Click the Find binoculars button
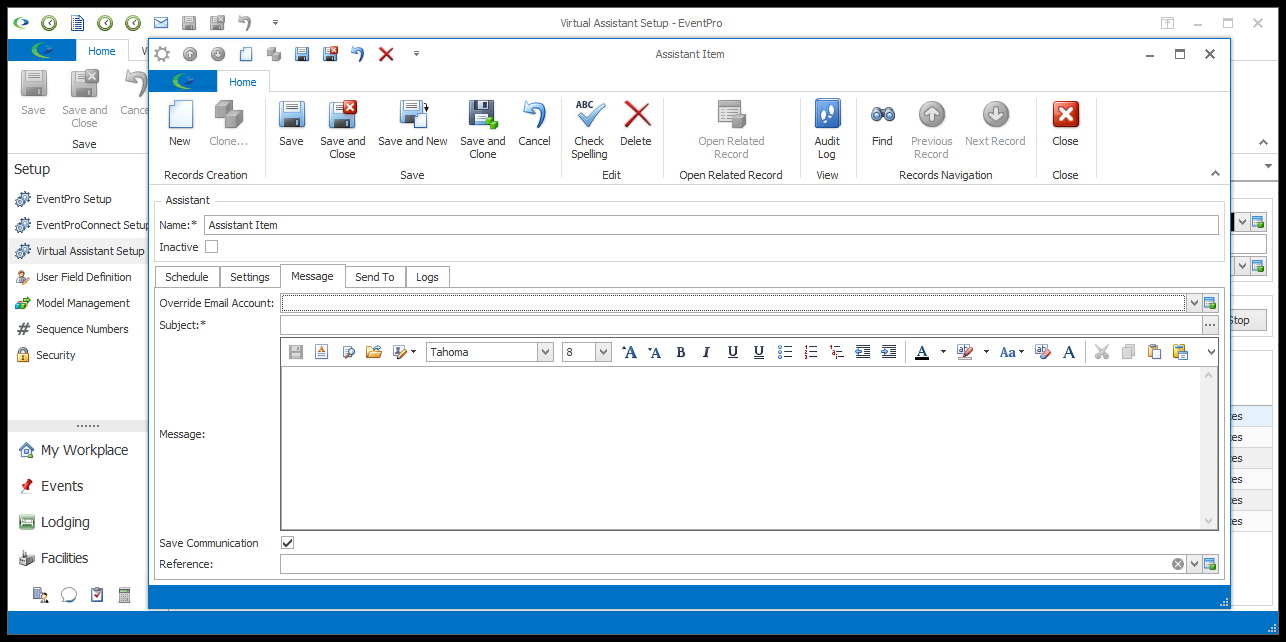Image resolution: width=1286 pixels, height=642 pixels. (x=882, y=124)
